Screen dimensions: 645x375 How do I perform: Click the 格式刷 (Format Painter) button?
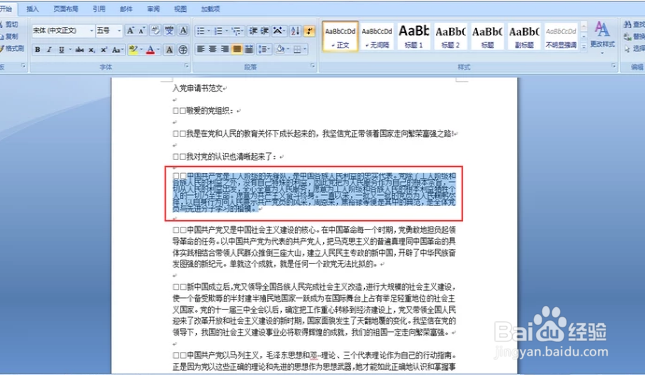(12, 49)
